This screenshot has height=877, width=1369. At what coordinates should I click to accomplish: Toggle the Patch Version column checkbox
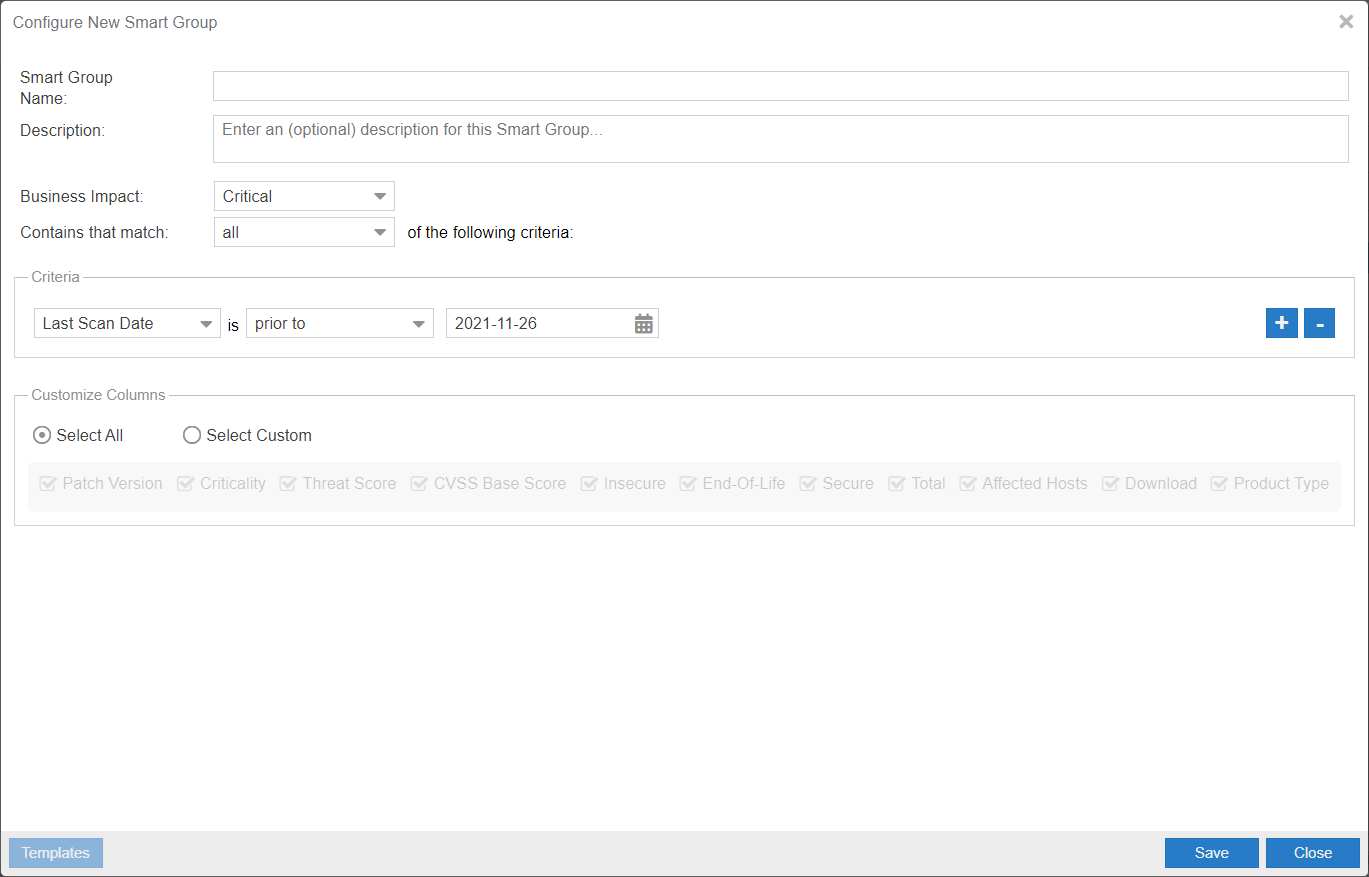[47, 483]
